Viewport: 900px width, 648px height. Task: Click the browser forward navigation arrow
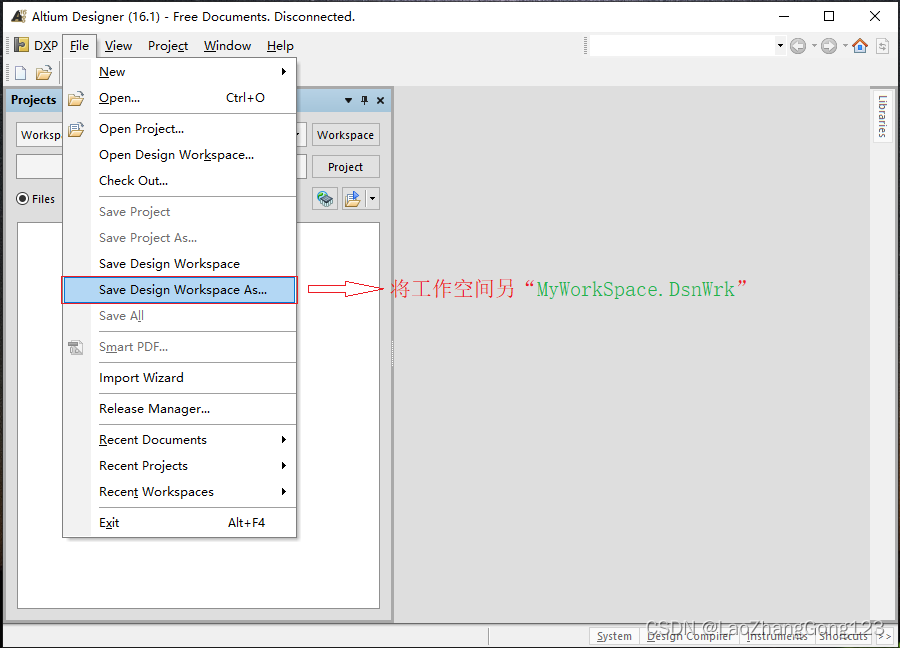click(828, 46)
